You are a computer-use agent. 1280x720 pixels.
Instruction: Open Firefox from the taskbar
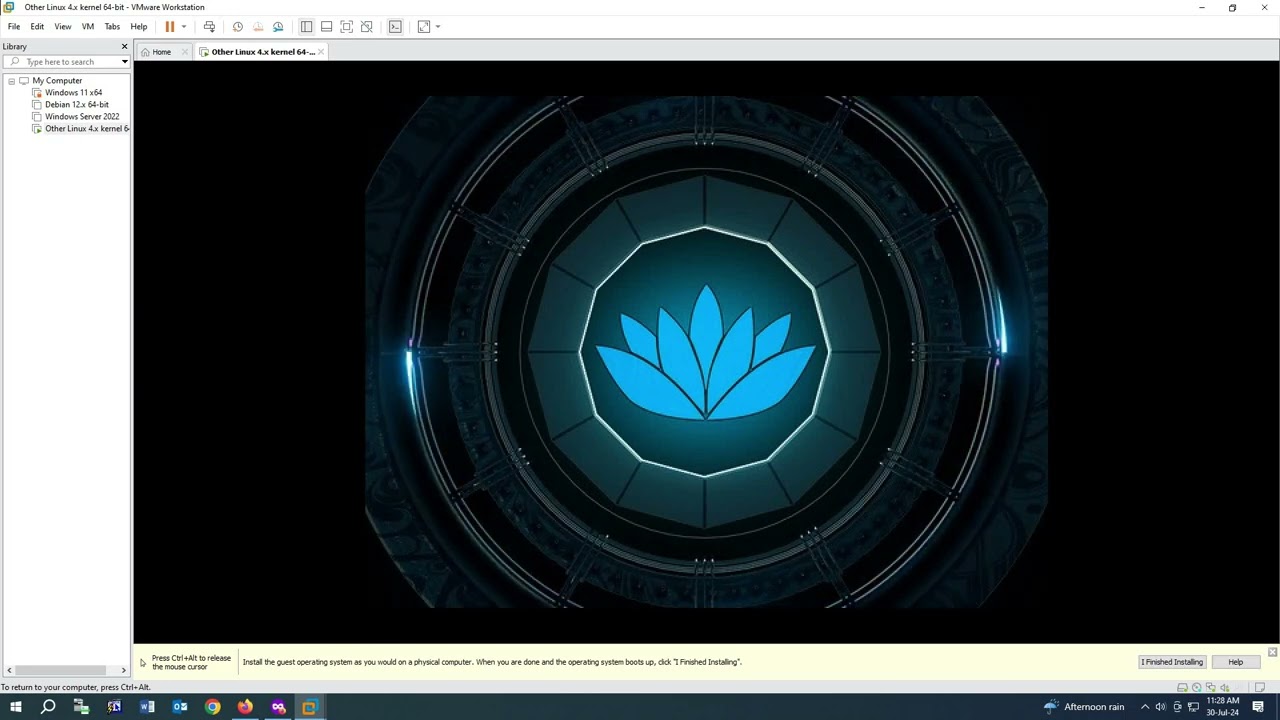click(245, 707)
